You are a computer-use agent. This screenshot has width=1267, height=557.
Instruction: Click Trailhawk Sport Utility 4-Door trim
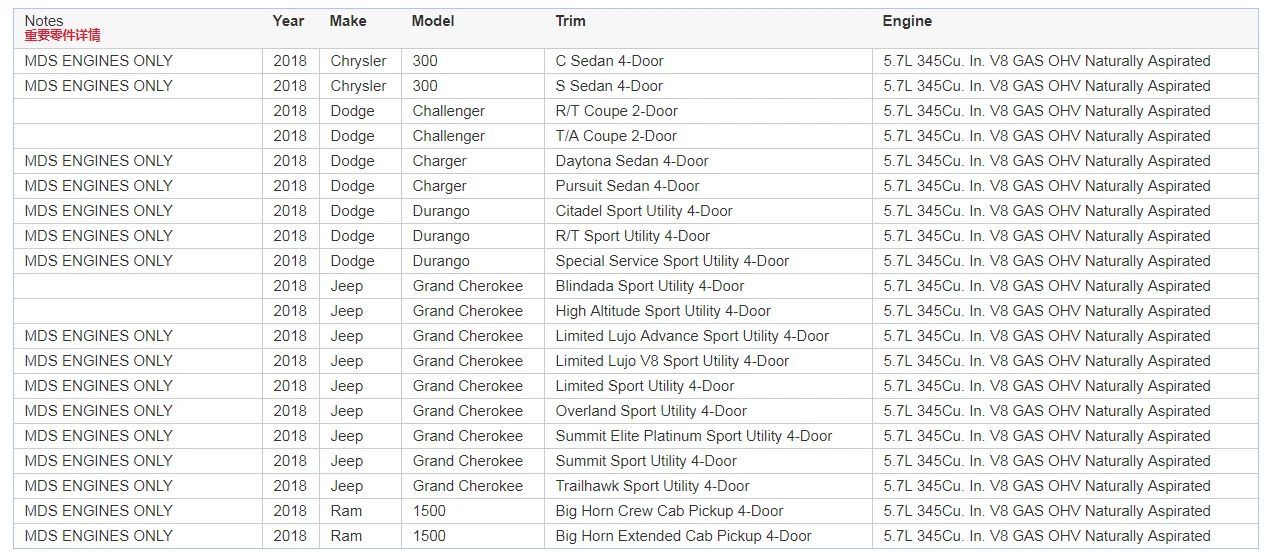tap(652, 486)
